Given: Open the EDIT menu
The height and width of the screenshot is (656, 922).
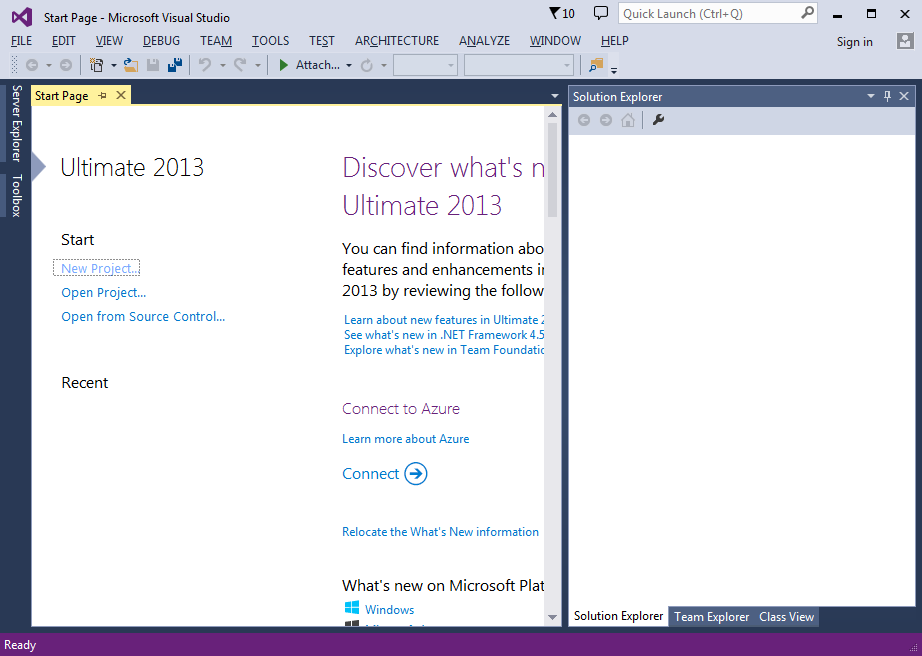Looking at the screenshot, I should 64,41.
